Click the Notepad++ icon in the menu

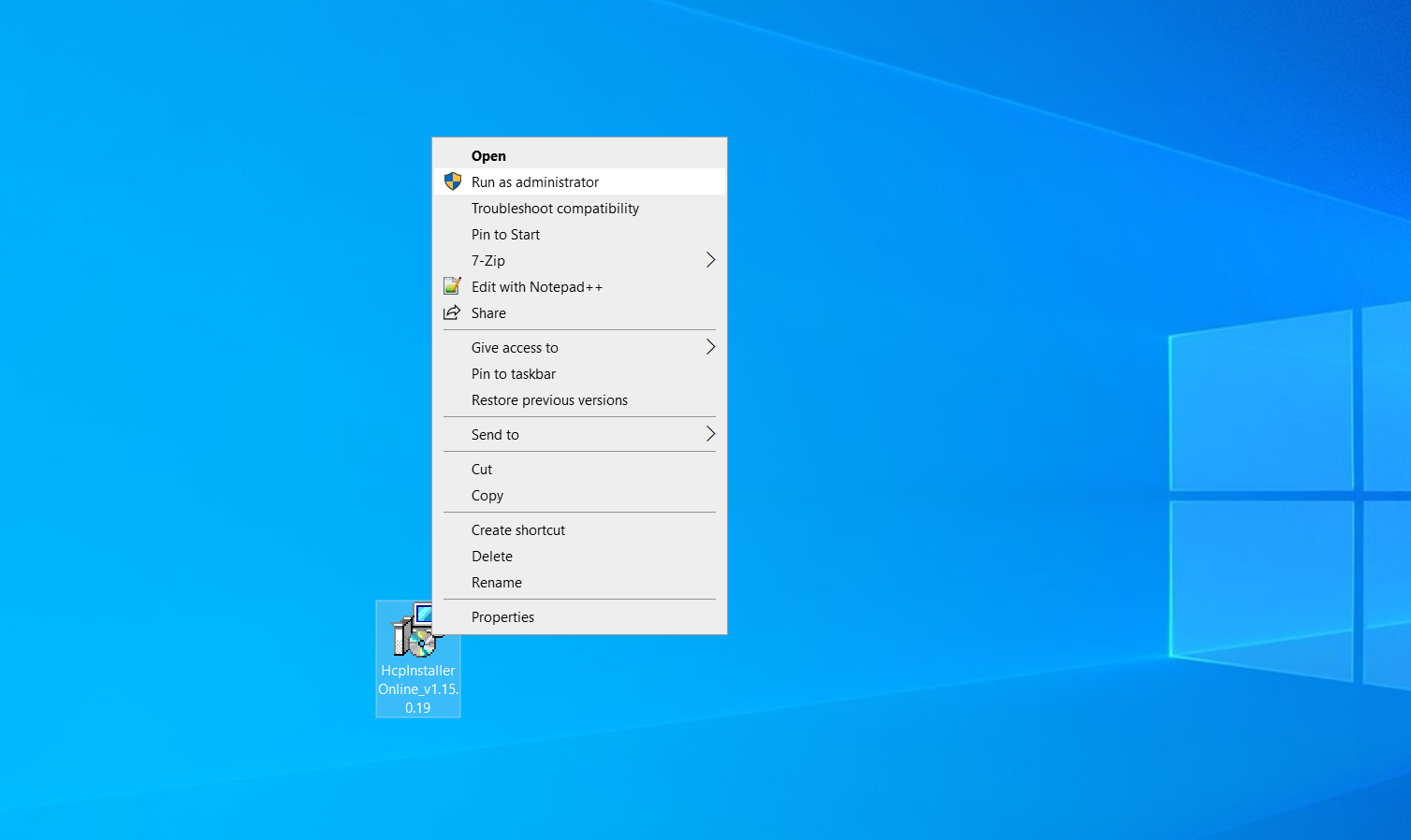pyautogui.click(x=452, y=286)
